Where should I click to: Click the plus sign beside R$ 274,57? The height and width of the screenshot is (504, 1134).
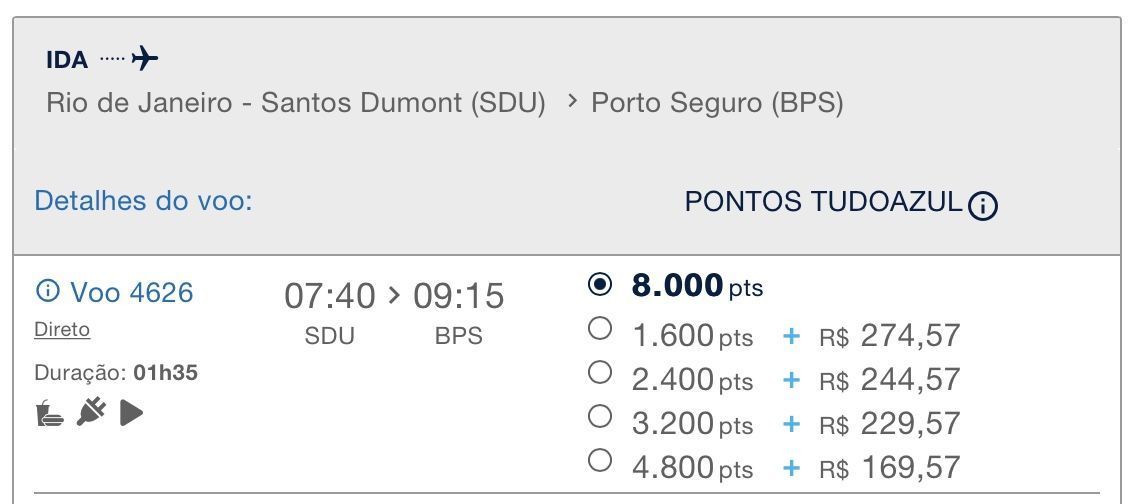tap(791, 336)
